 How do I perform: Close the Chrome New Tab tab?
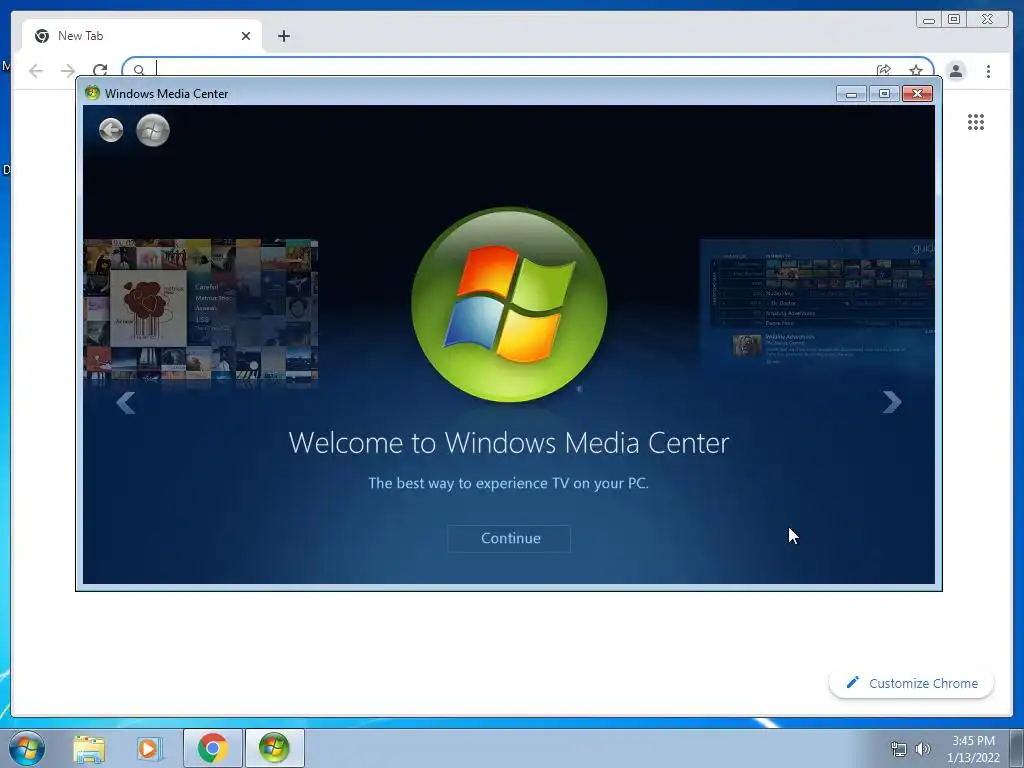246,36
